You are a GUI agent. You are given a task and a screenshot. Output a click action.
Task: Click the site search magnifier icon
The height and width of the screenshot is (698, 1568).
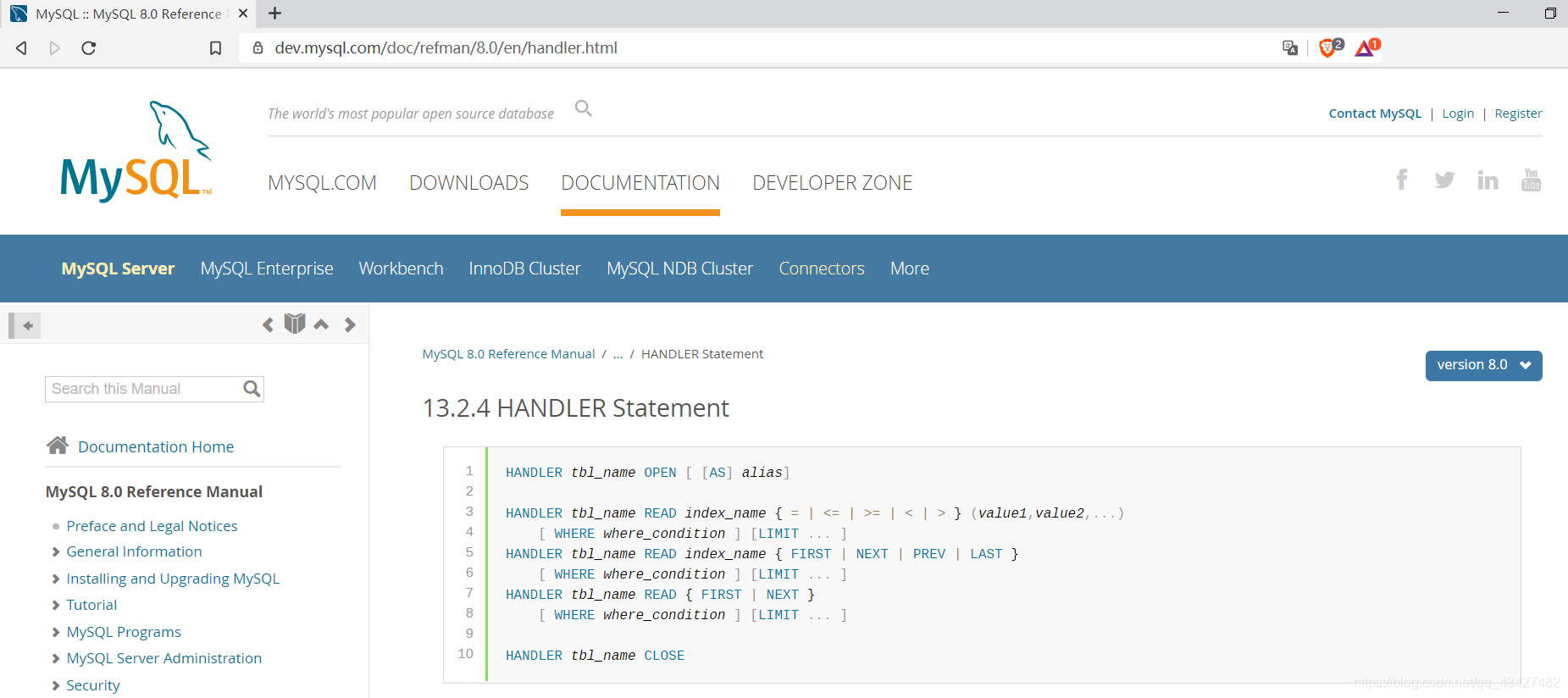click(x=583, y=108)
